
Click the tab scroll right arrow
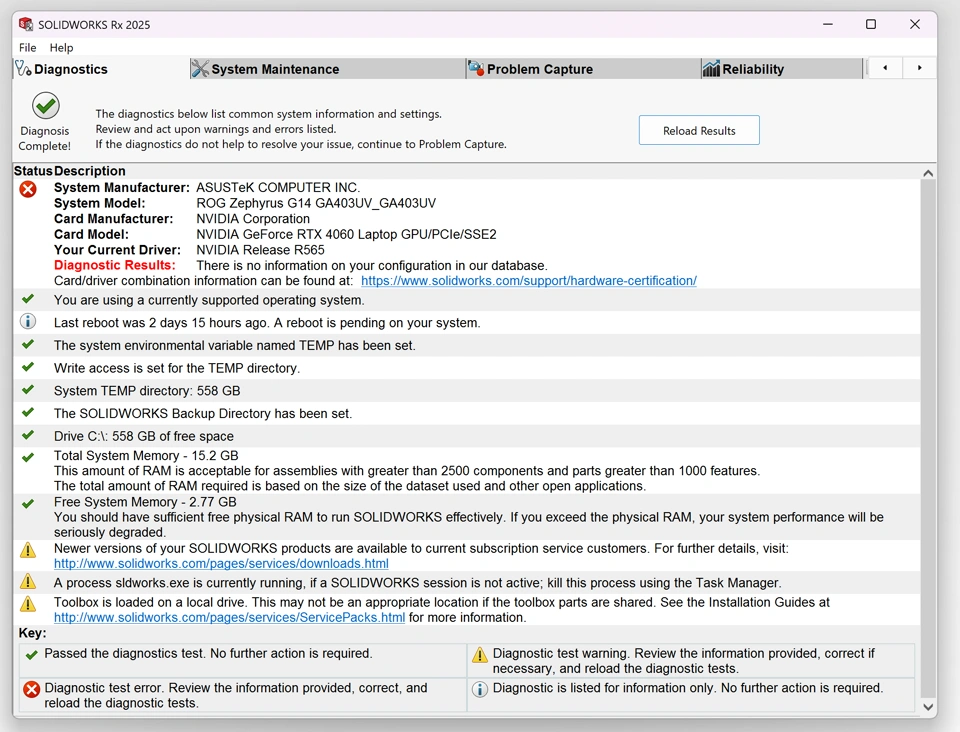click(919, 68)
